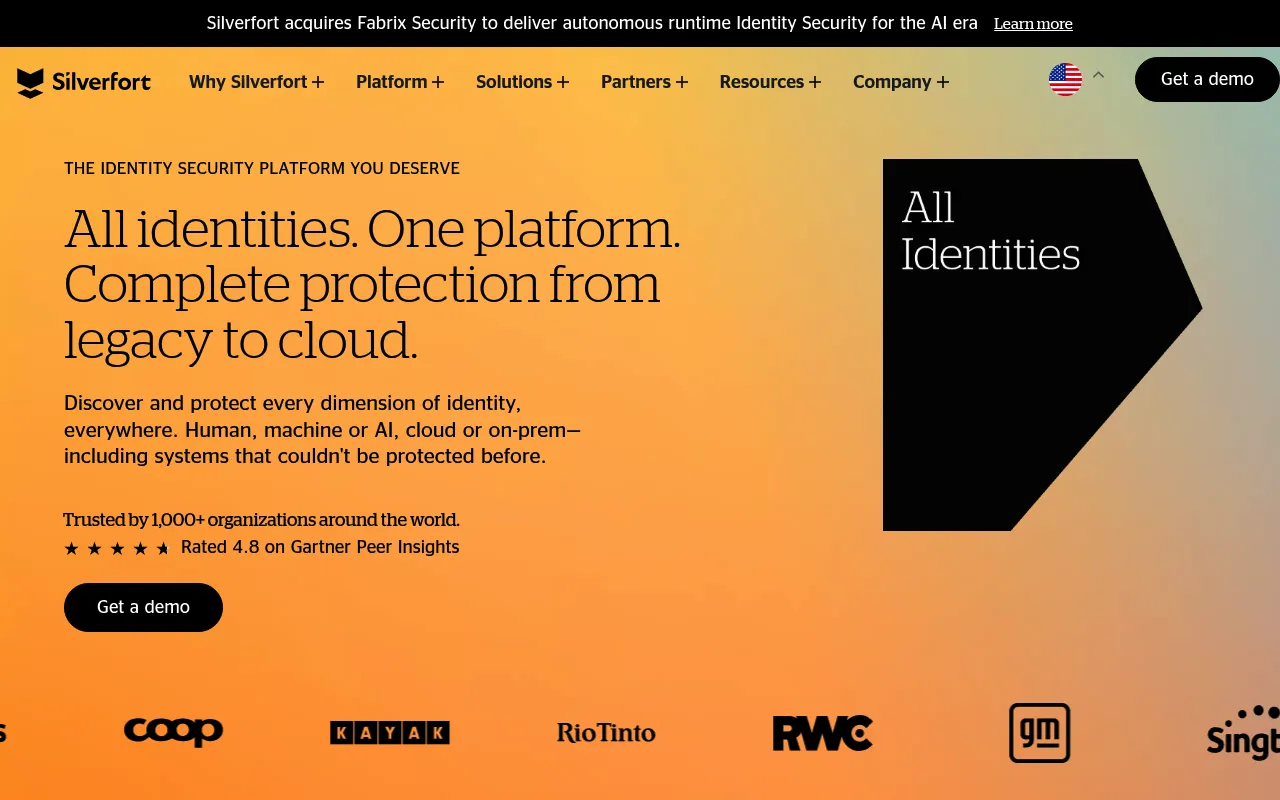Click the Silverfort shield logo icon
The image size is (1280, 800).
tap(31, 83)
